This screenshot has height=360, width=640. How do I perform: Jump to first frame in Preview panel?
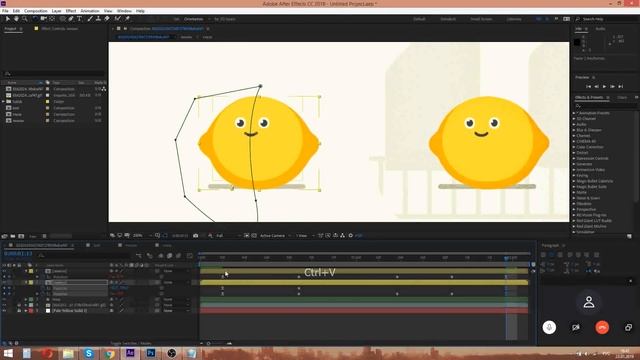[588, 87]
